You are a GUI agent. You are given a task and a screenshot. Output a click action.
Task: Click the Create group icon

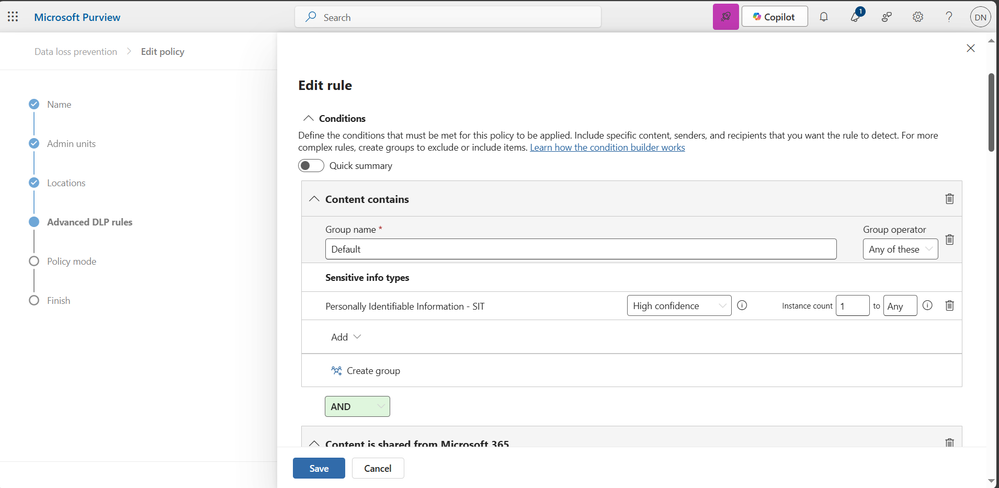tap(336, 370)
